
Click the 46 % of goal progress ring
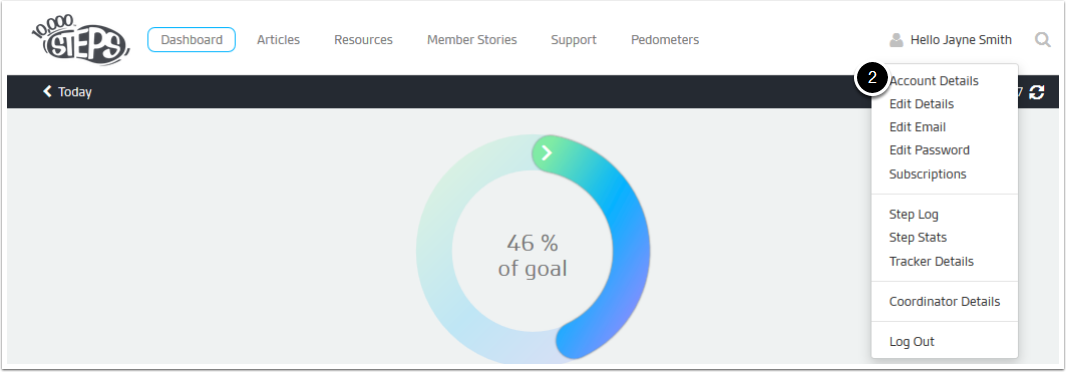click(x=532, y=247)
